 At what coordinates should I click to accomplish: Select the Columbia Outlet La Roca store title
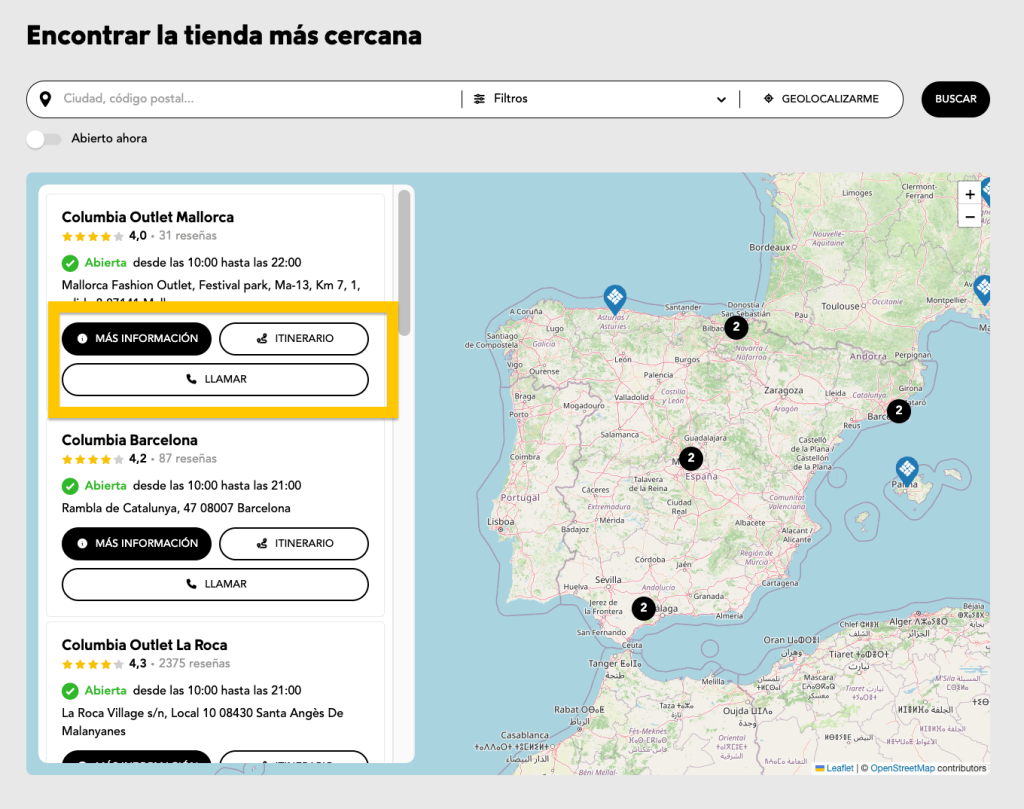click(144, 645)
